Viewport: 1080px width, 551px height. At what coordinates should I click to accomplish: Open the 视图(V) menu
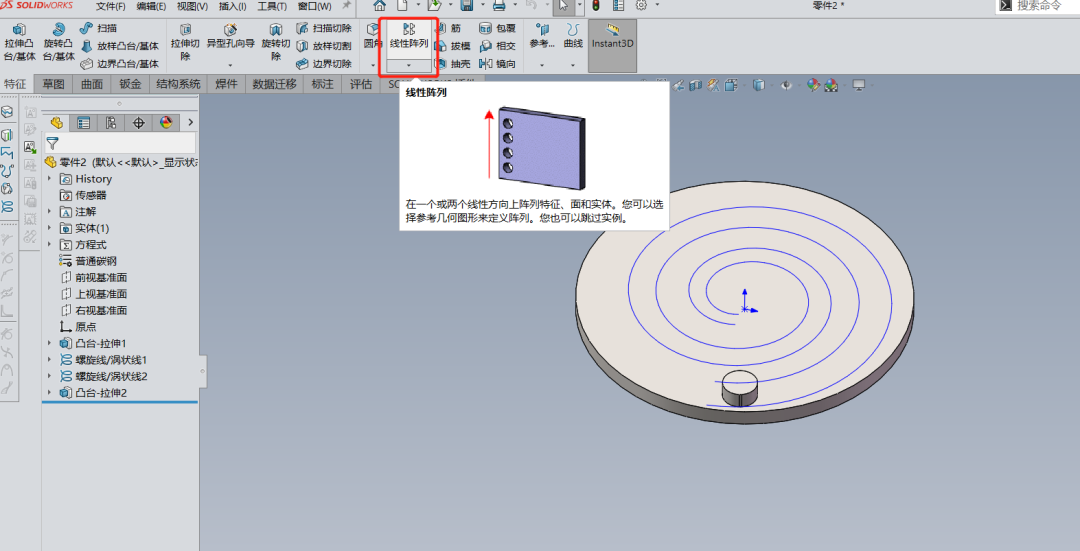[192, 6]
